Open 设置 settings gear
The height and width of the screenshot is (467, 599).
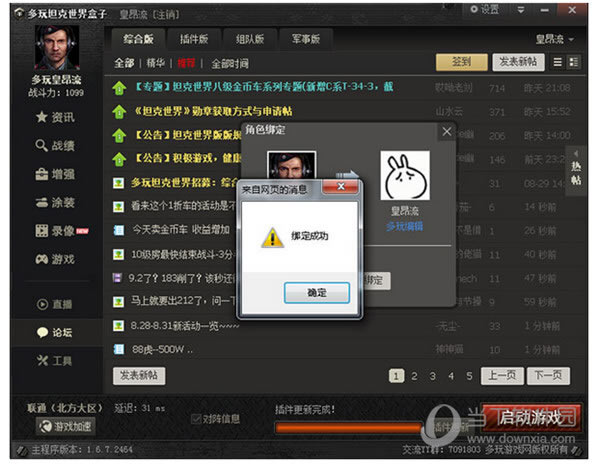pos(485,9)
